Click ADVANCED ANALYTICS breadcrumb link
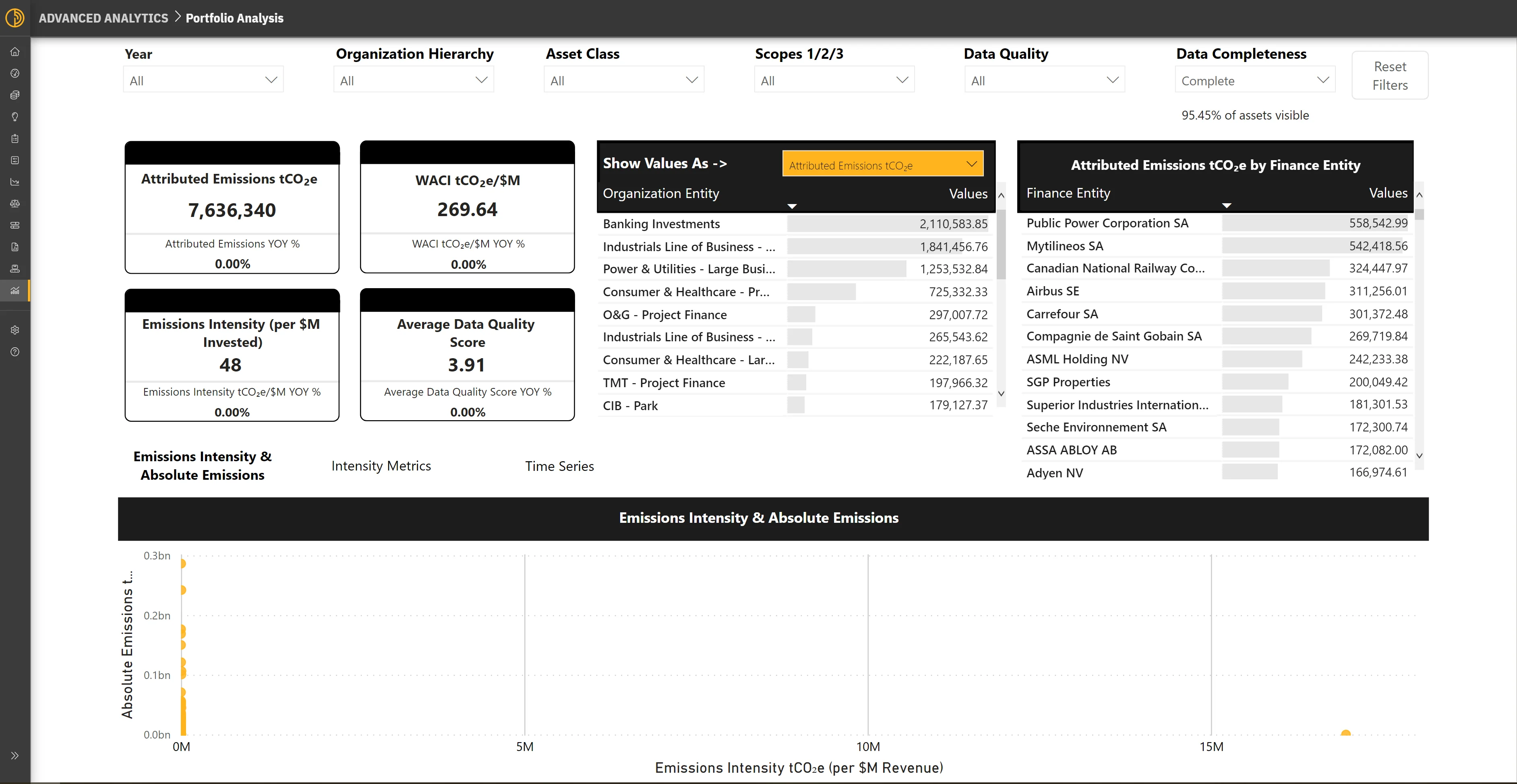 pyautogui.click(x=103, y=18)
